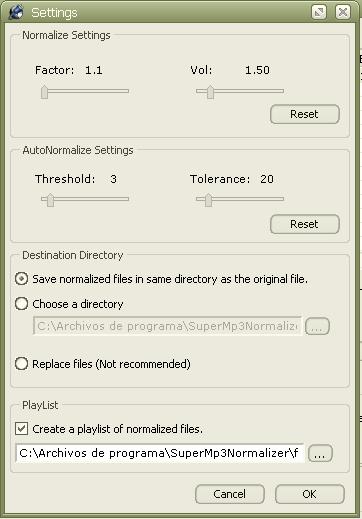Open browse dialog for playlist file path
This screenshot has height=519, width=362.
tap(320, 453)
